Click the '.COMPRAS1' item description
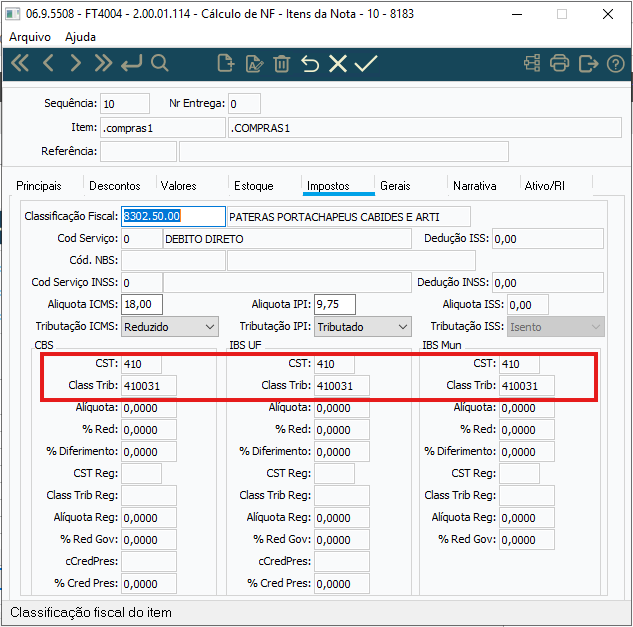This screenshot has height=627, width=633. (x=425, y=128)
